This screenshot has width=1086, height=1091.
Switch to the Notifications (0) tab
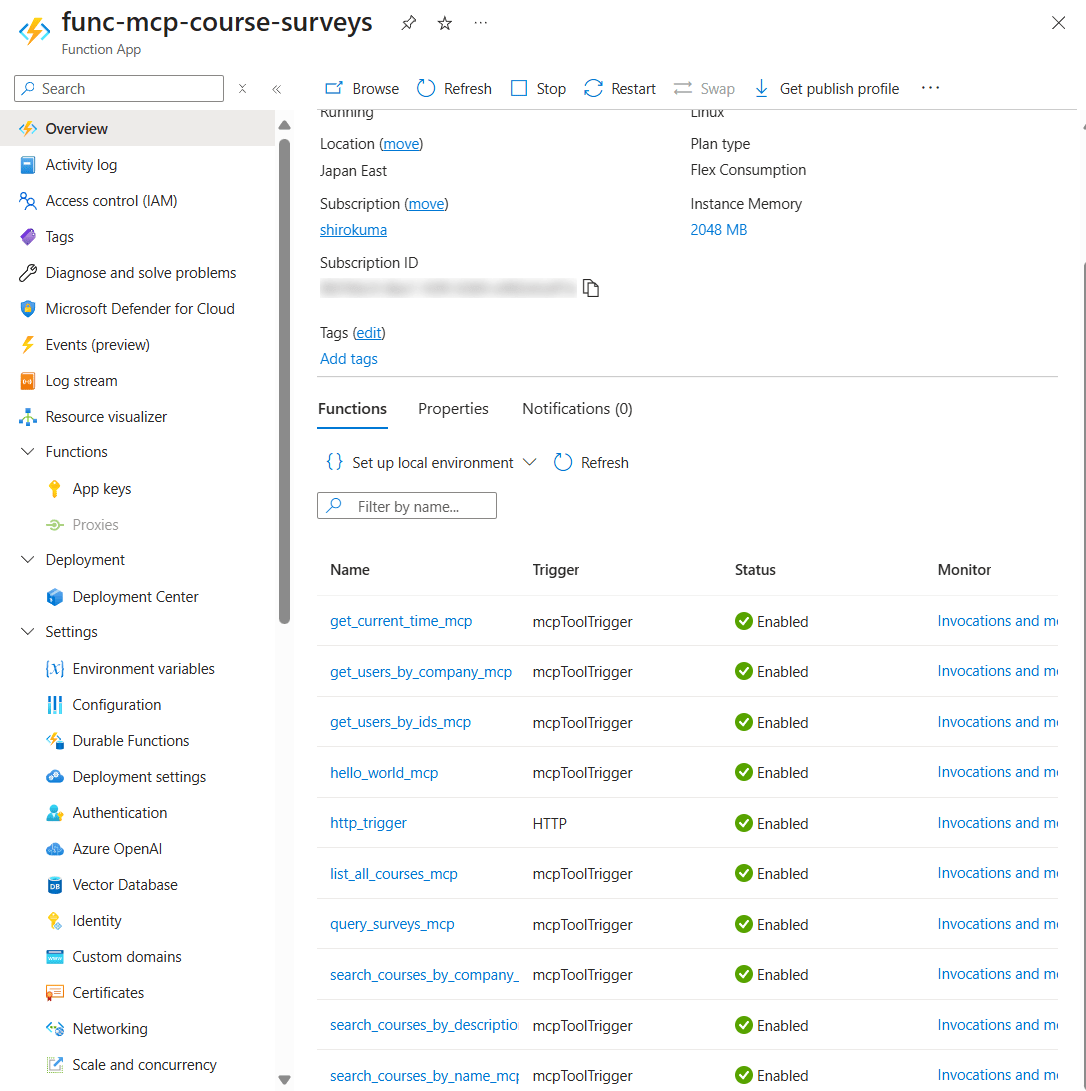[x=577, y=409]
